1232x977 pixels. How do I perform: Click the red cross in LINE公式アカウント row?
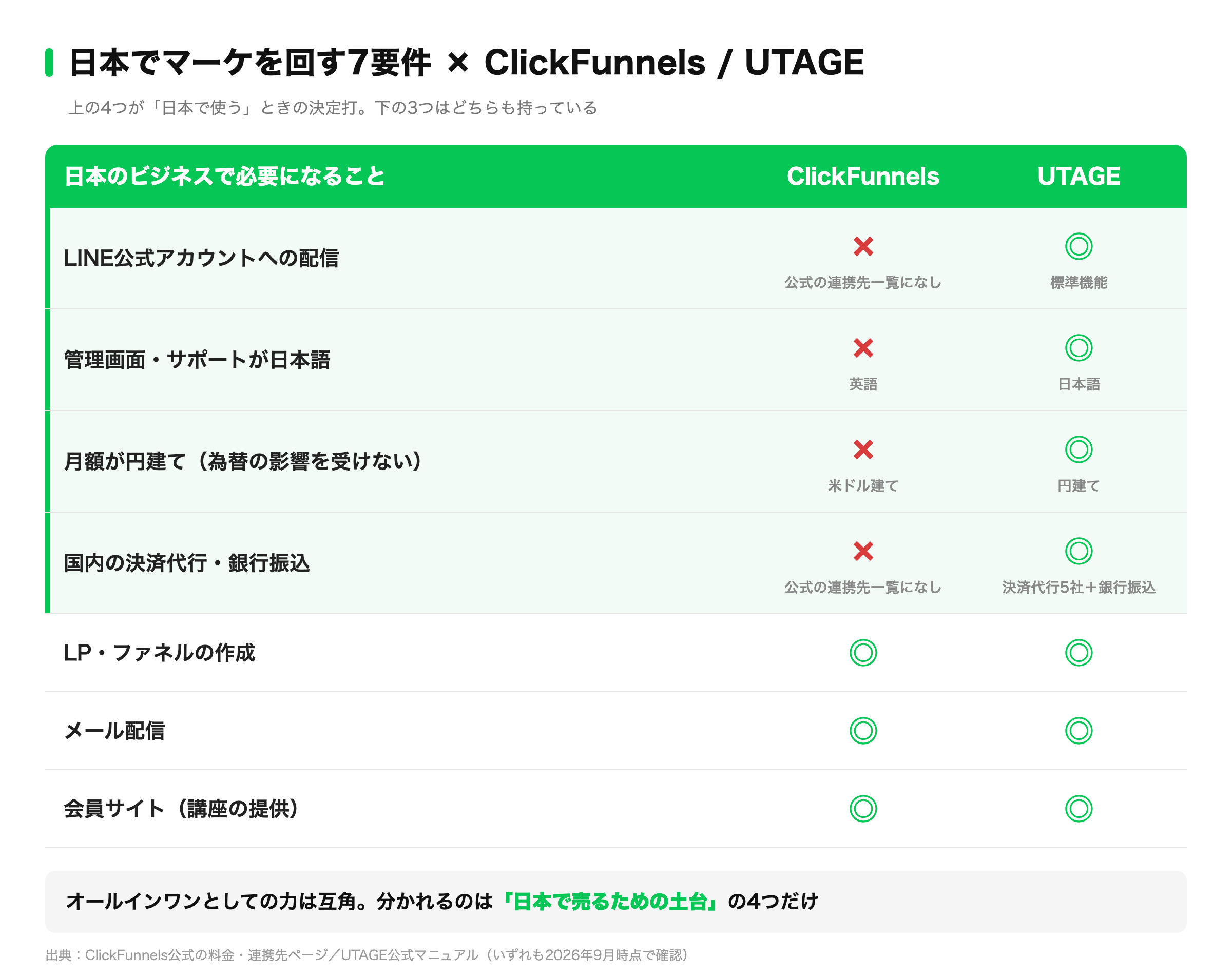click(863, 246)
